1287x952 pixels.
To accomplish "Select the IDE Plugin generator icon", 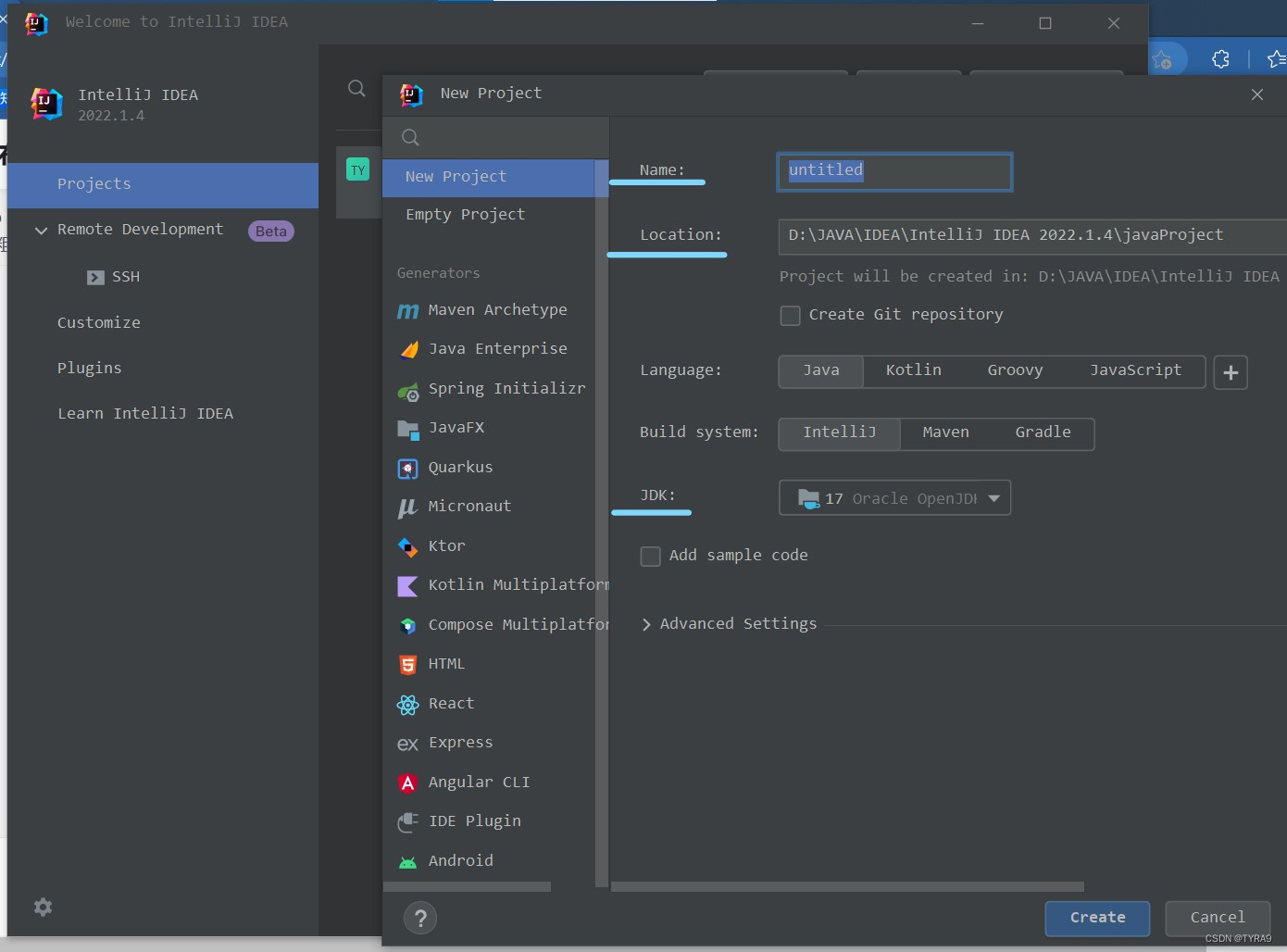I will pyautogui.click(x=407, y=822).
